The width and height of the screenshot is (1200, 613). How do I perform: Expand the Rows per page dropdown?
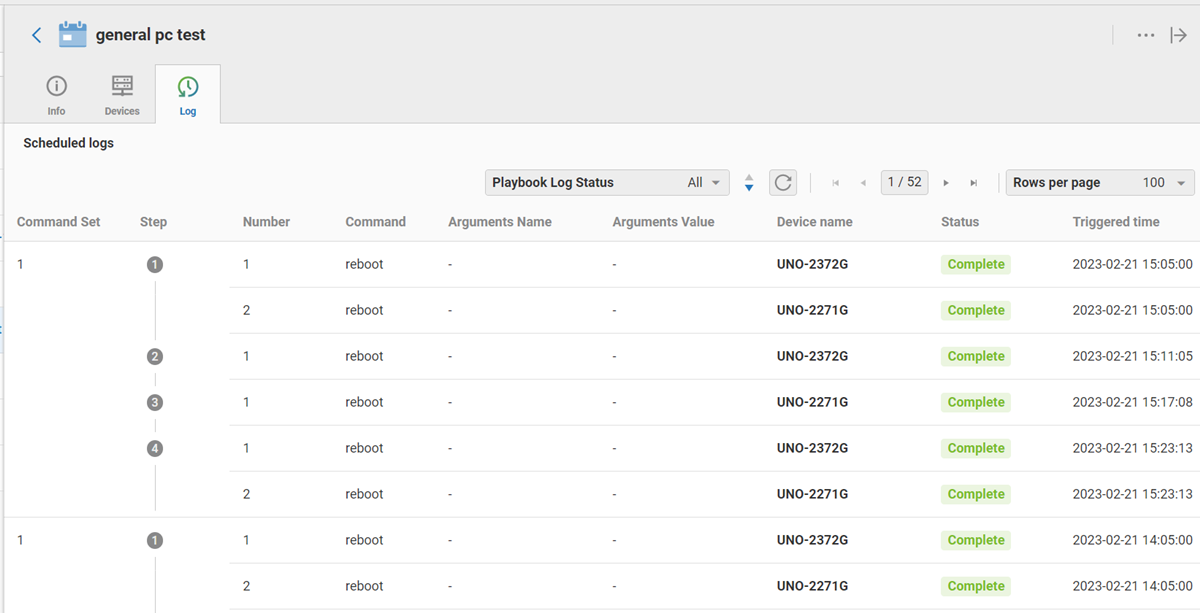1100,183
